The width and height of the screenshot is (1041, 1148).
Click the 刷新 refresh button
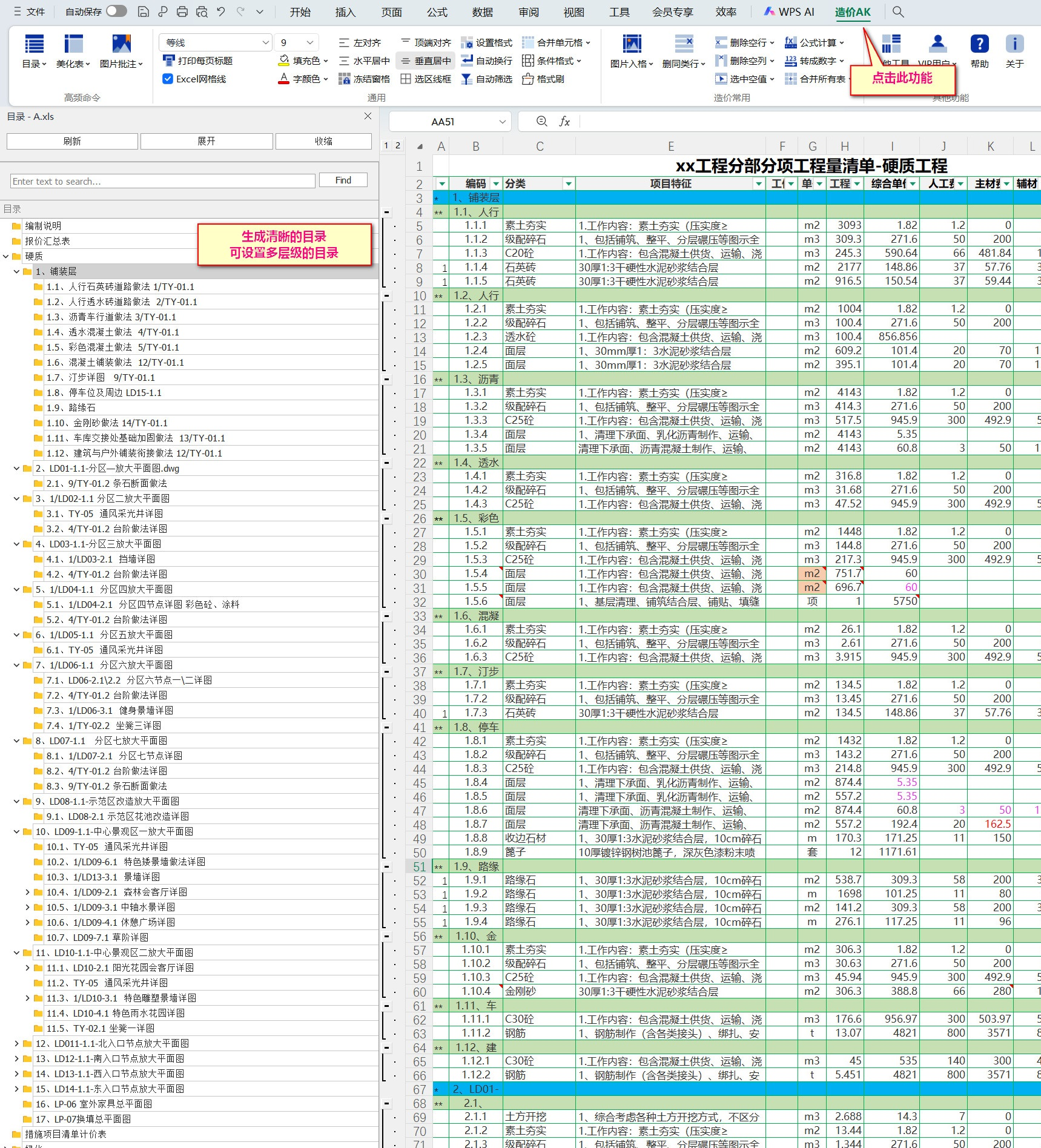click(72, 141)
